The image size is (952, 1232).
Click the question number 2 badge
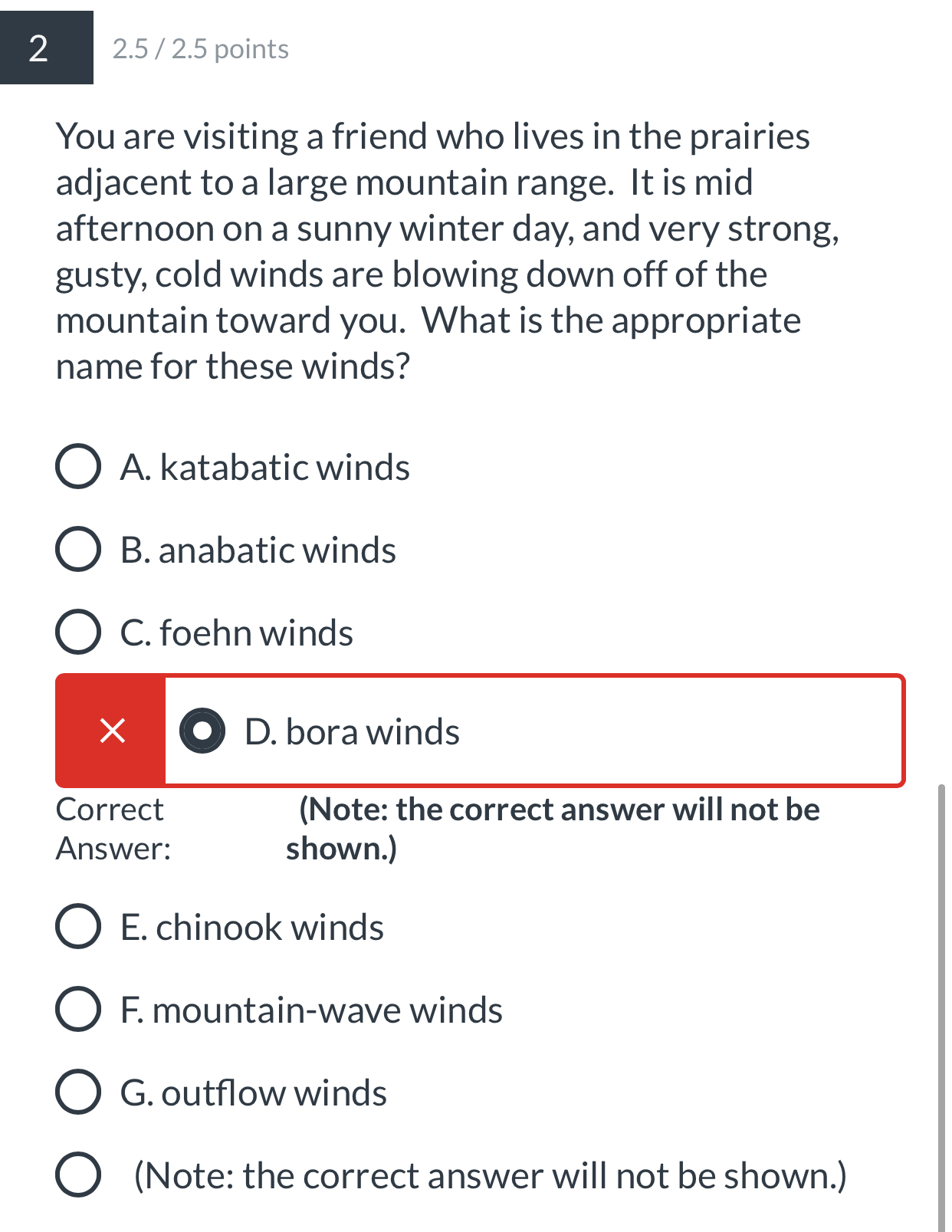click(40, 48)
